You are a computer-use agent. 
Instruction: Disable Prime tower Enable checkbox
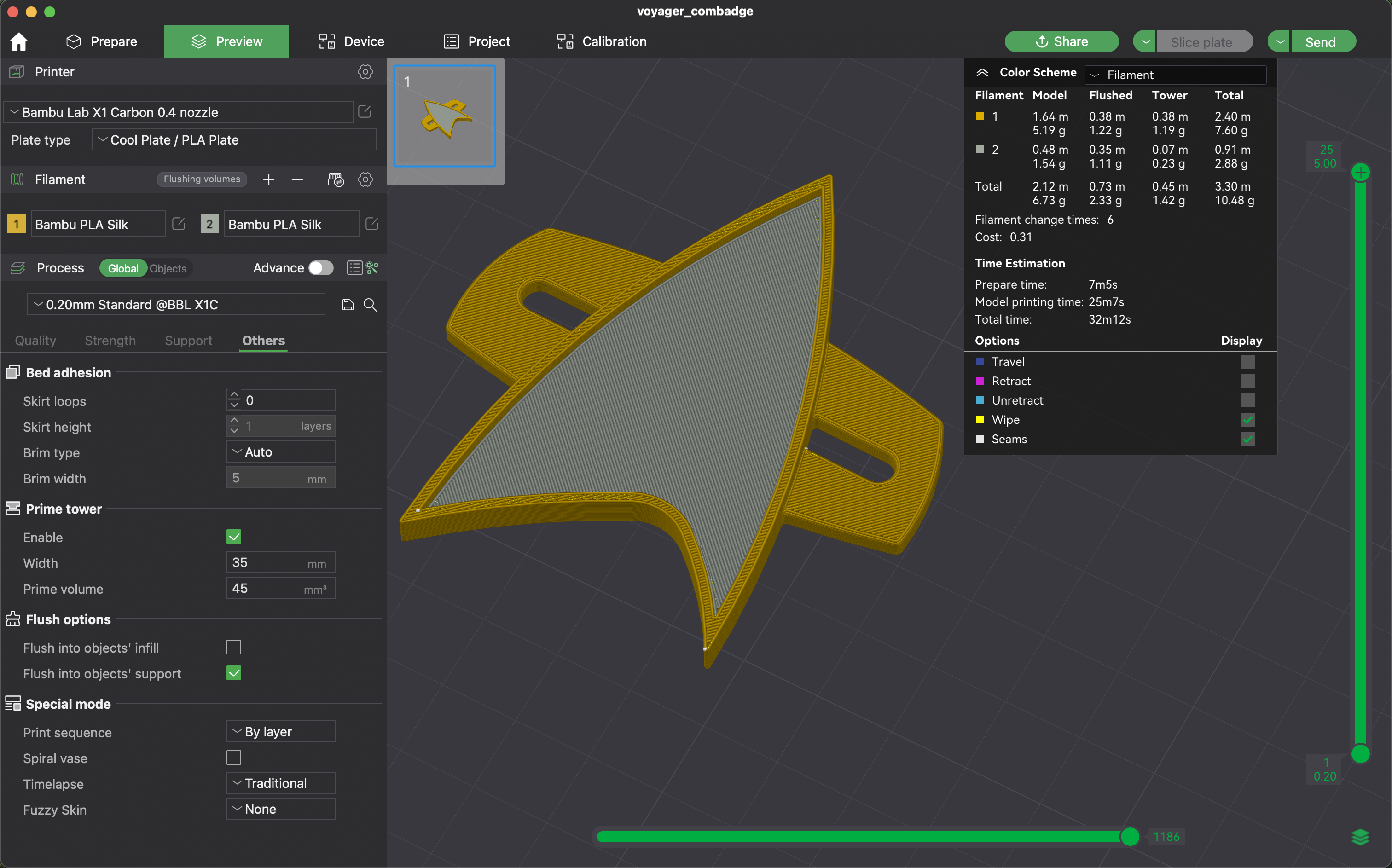[234, 537]
